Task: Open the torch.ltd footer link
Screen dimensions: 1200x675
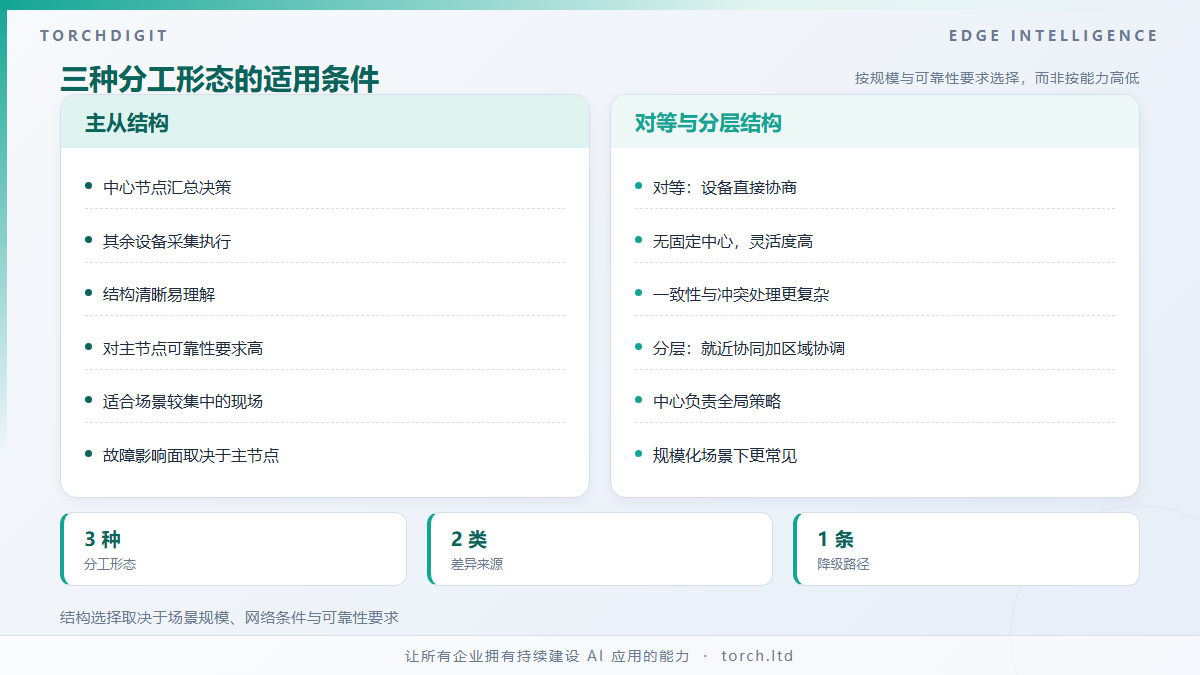Action: [757, 656]
